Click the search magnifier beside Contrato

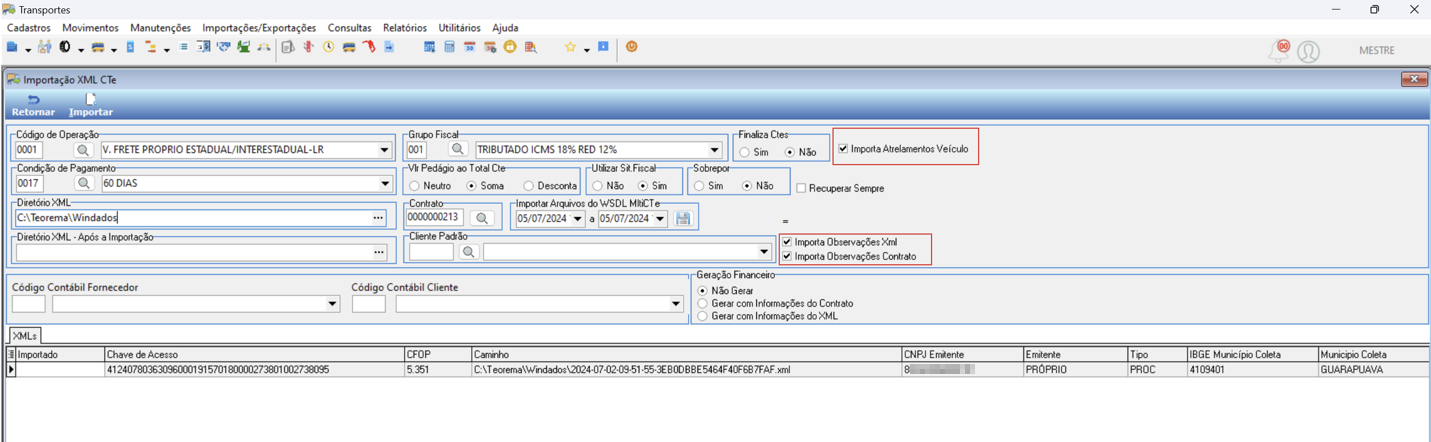pos(482,218)
